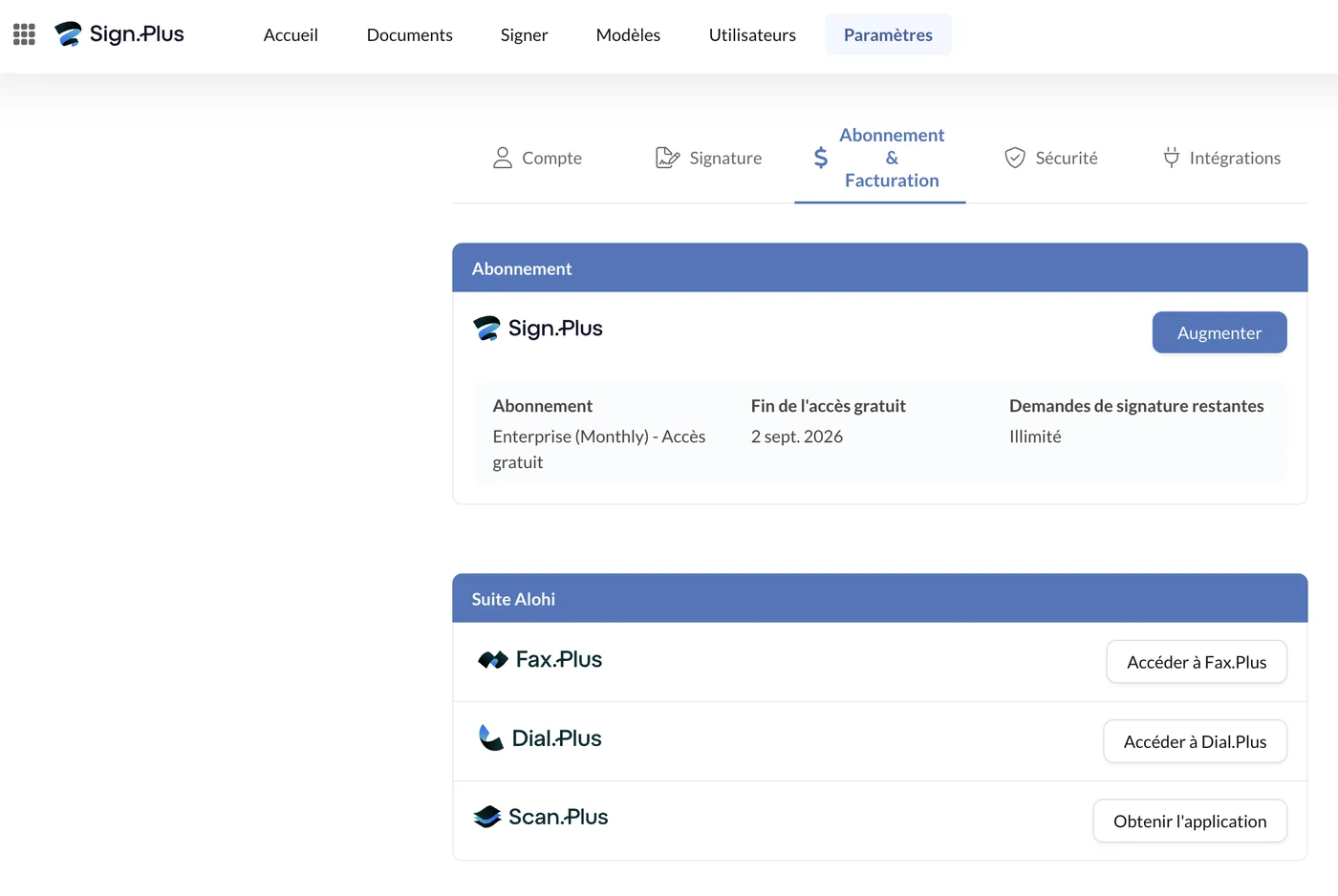This screenshot has height=896, width=1338.
Task: Click the Scan.Plus logo
Action: tap(541, 817)
